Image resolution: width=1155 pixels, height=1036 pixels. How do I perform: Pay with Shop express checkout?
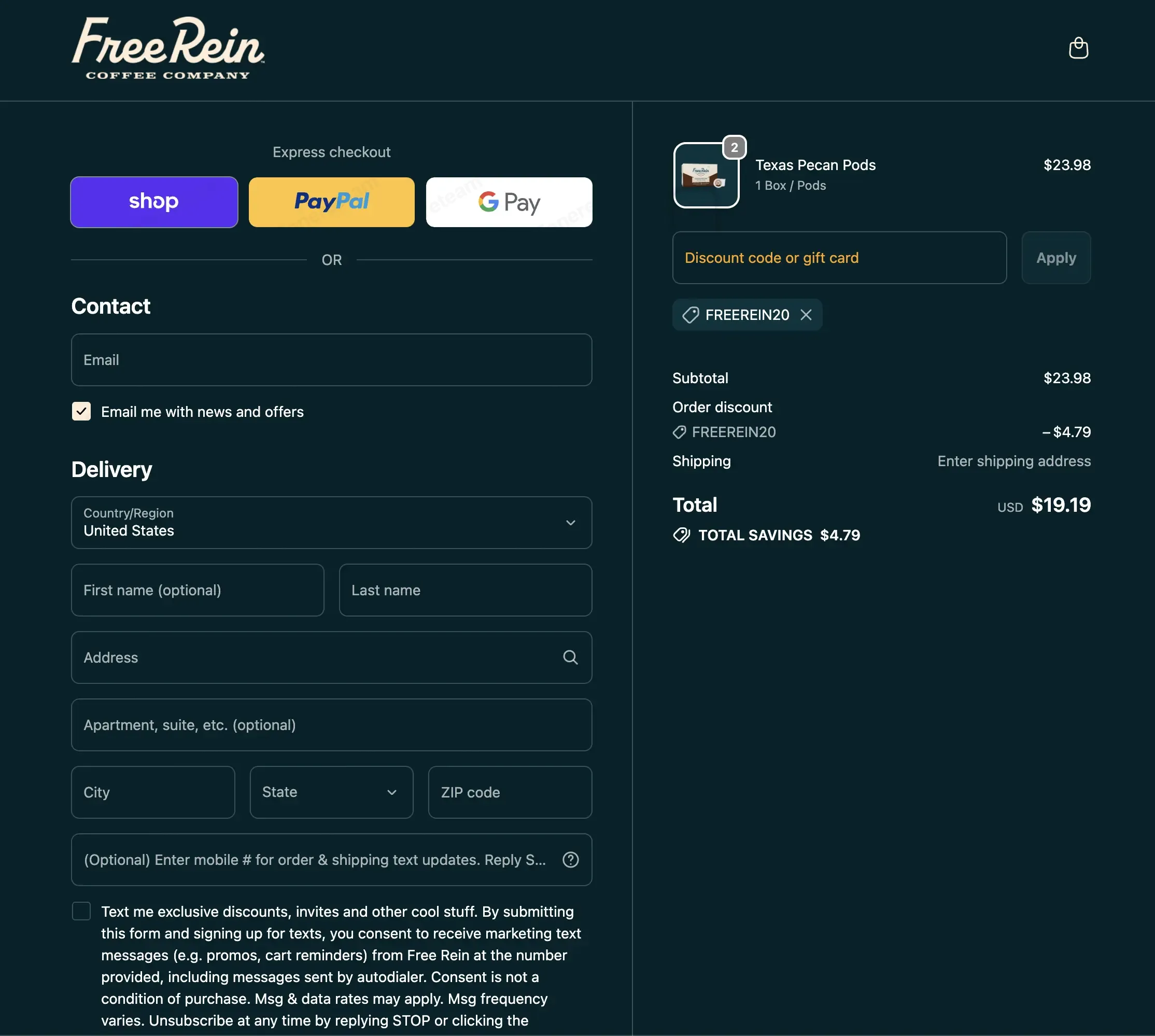tap(154, 202)
